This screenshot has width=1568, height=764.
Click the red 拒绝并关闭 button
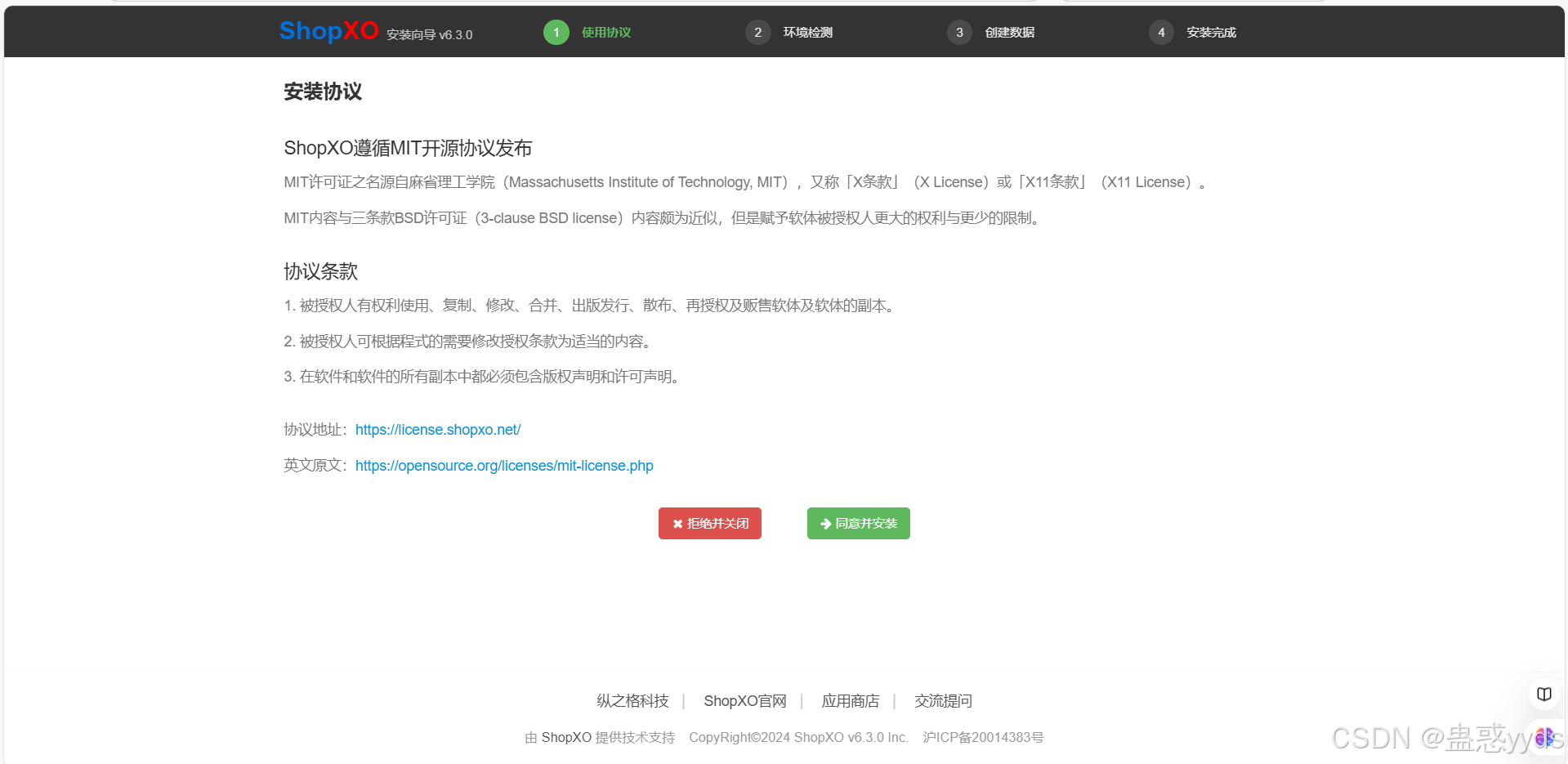[710, 524]
